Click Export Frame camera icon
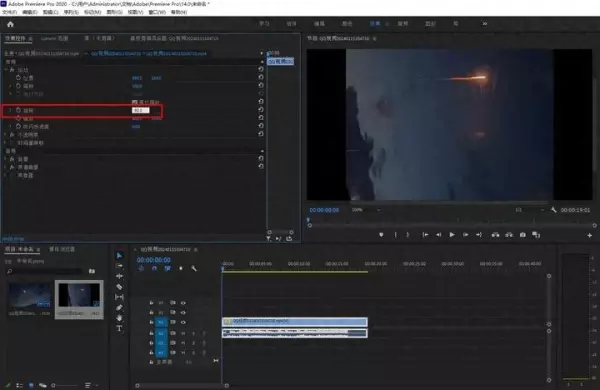The width and height of the screenshot is (600, 390). coord(522,235)
